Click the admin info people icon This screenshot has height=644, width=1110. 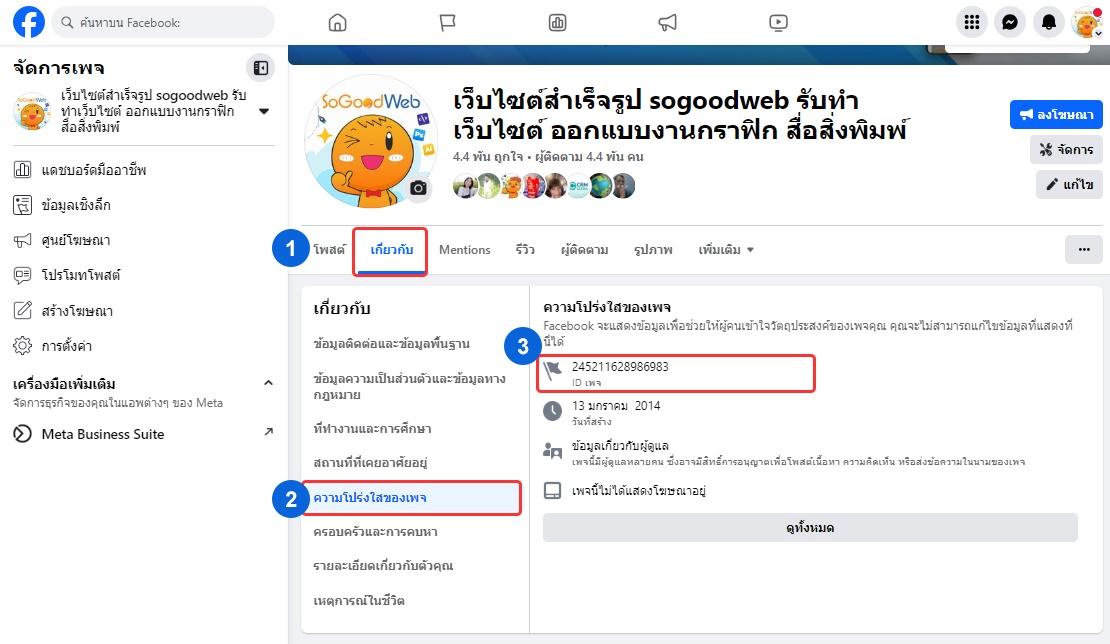click(552, 450)
